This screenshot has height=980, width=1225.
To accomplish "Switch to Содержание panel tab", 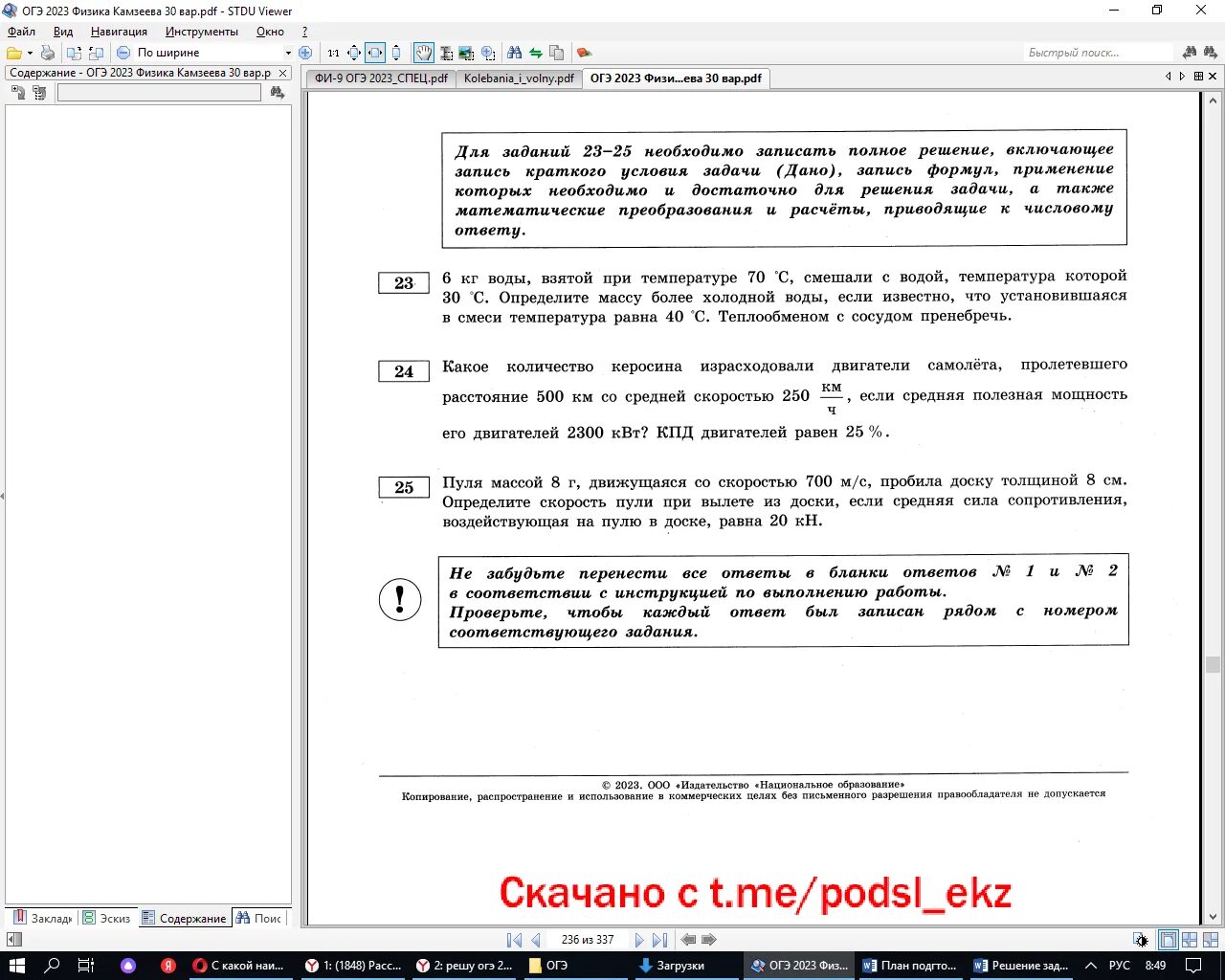I will click(184, 918).
